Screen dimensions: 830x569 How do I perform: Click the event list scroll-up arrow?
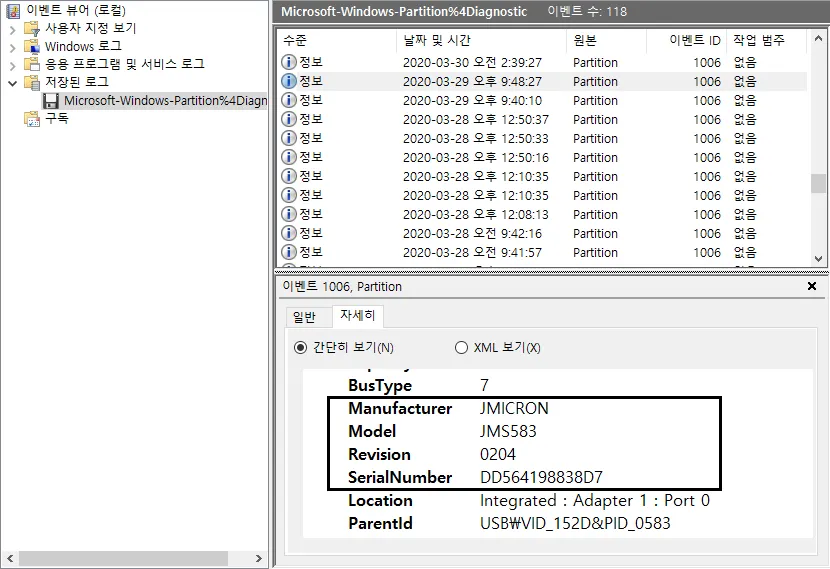[x=818, y=39]
